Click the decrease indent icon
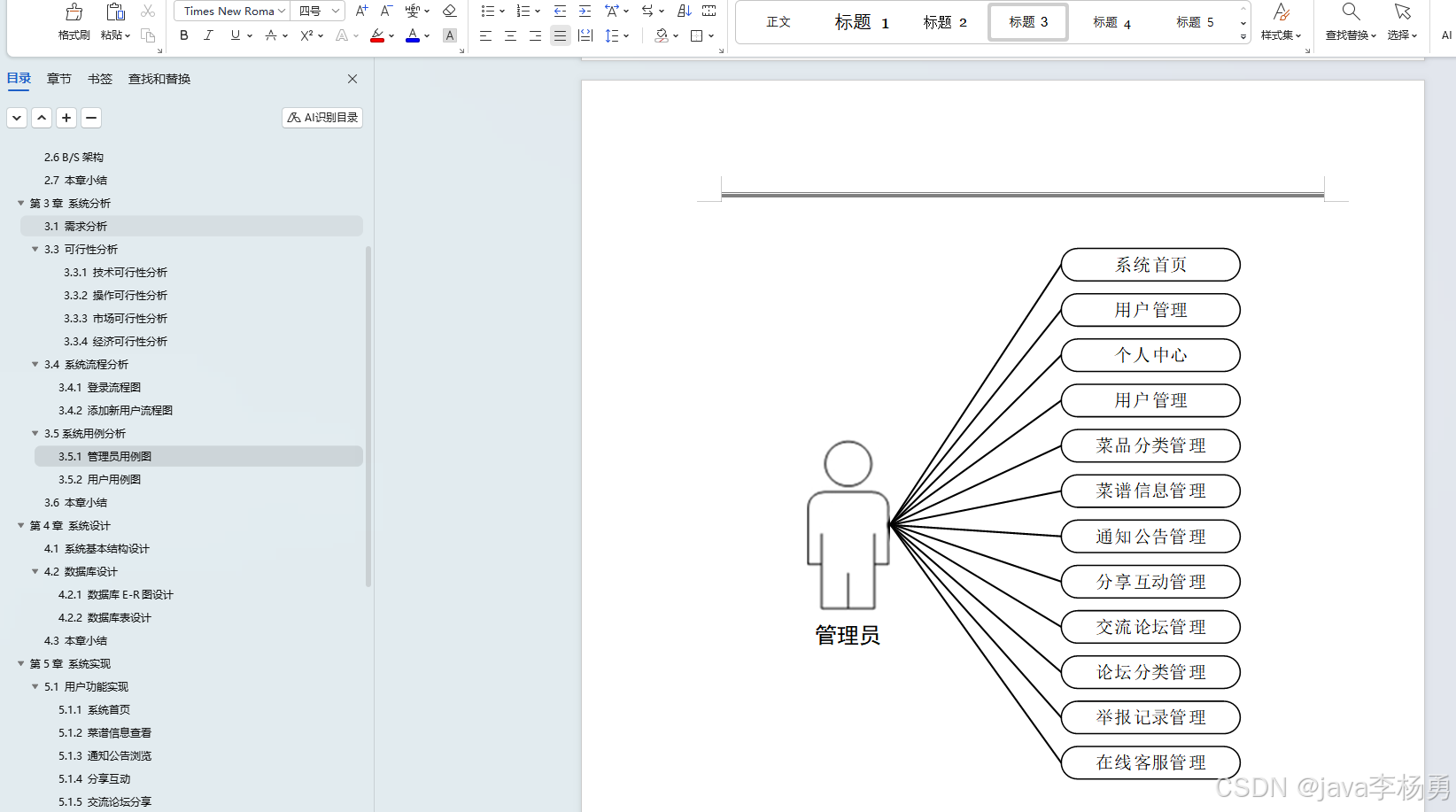Screen dimensions: 1456x812 (x=560, y=12)
